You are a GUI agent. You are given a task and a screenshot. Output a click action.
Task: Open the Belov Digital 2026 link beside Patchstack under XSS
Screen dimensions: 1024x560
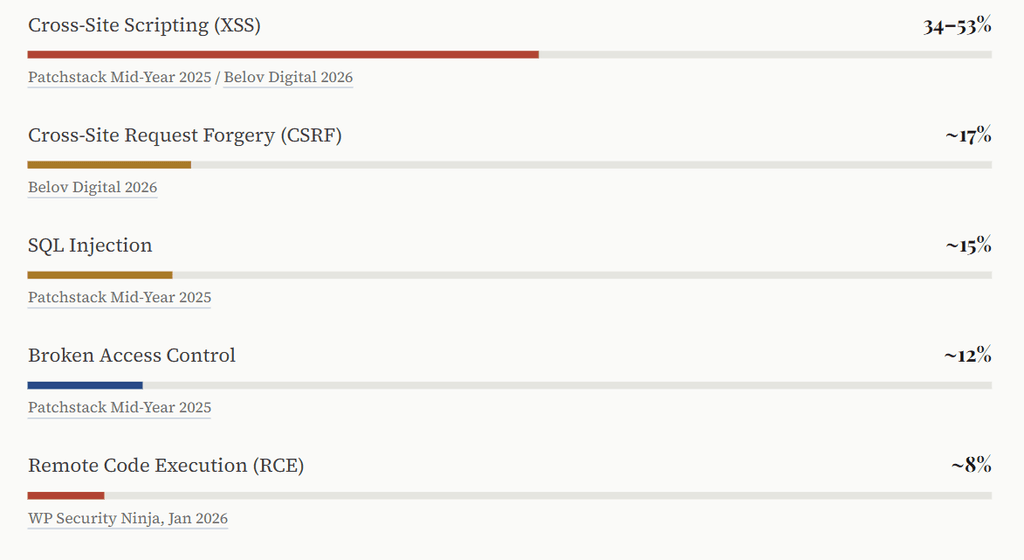pyautogui.click(x=288, y=77)
